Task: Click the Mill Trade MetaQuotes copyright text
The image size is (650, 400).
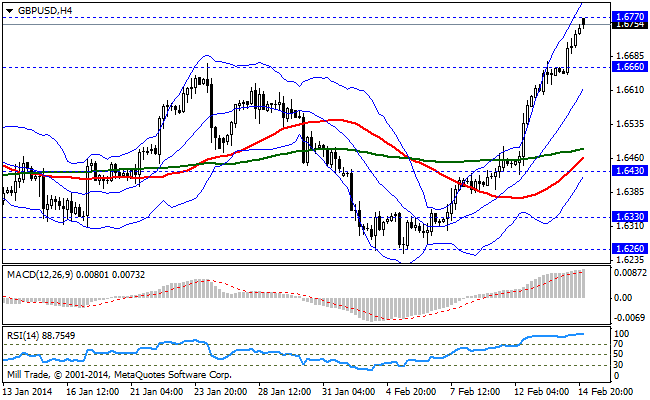Action: 119,375
